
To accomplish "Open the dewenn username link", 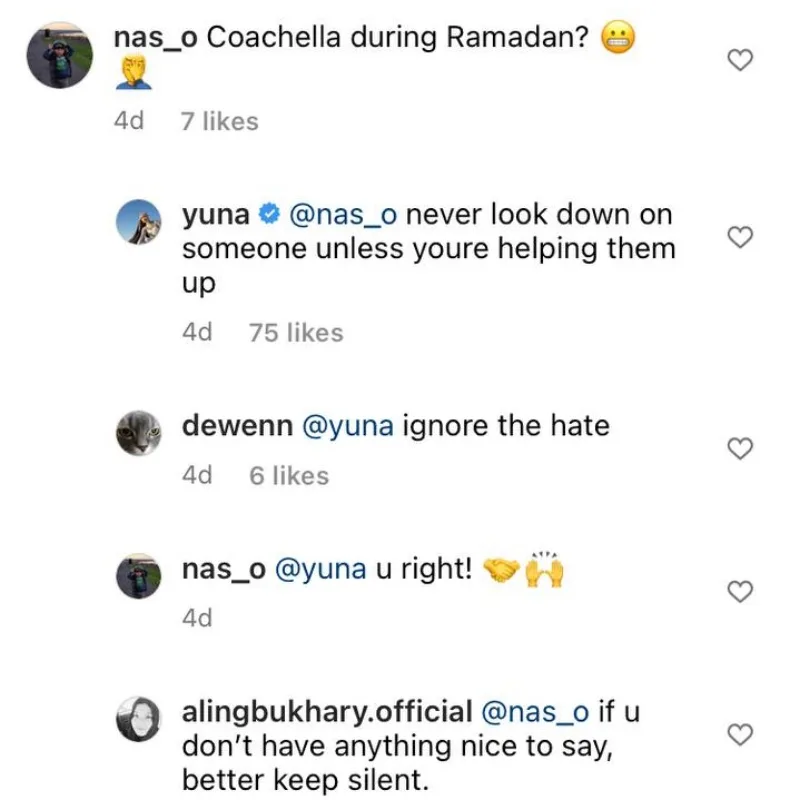I will 237,426.
